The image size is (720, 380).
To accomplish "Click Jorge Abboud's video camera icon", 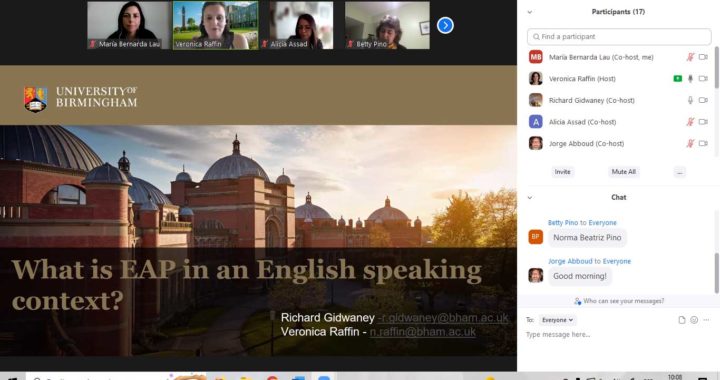I will click(703, 143).
